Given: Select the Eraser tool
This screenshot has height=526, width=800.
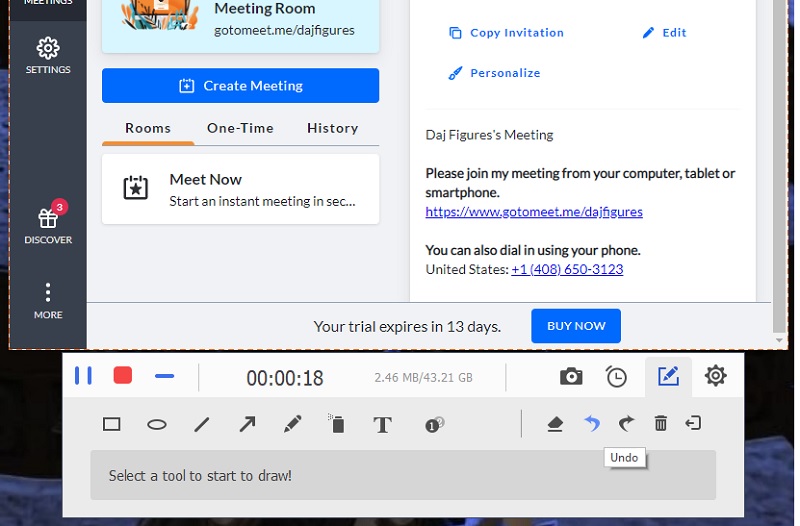Looking at the screenshot, I should 555,424.
